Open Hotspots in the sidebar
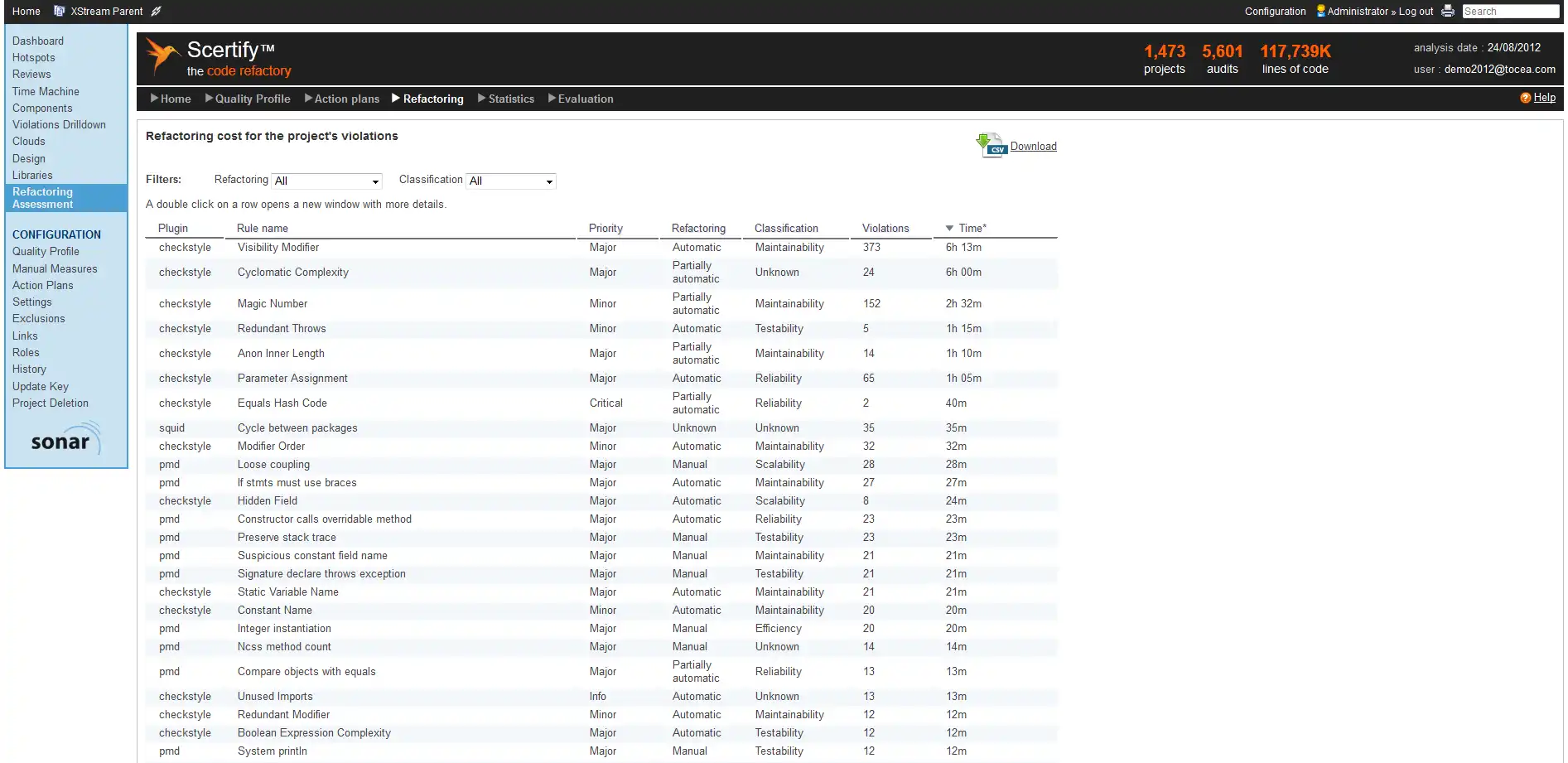 [x=34, y=57]
